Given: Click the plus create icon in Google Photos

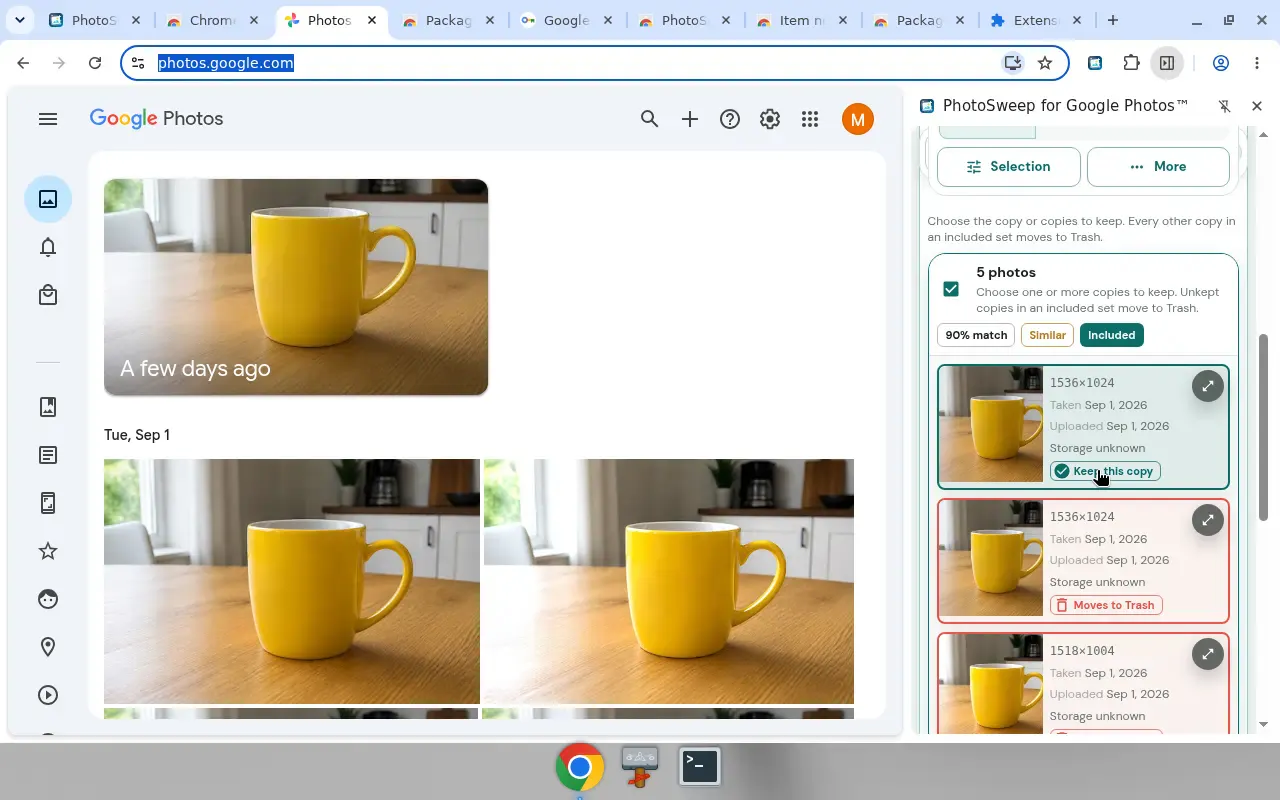Looking at the screenshot, I should 690,119.
